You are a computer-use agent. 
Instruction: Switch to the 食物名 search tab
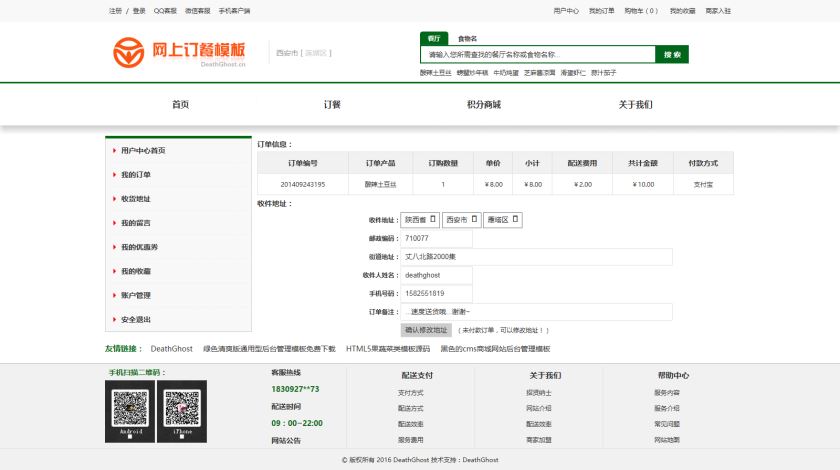click(467, 39)
